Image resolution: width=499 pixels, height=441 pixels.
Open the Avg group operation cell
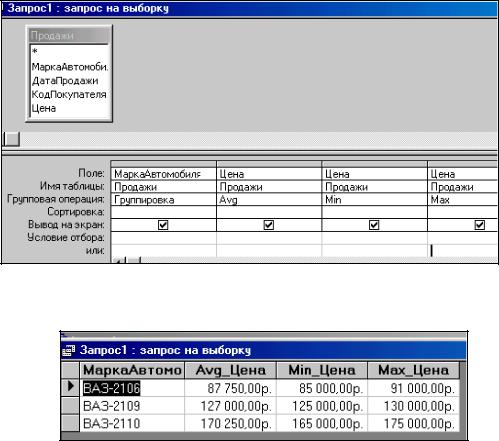269,200
